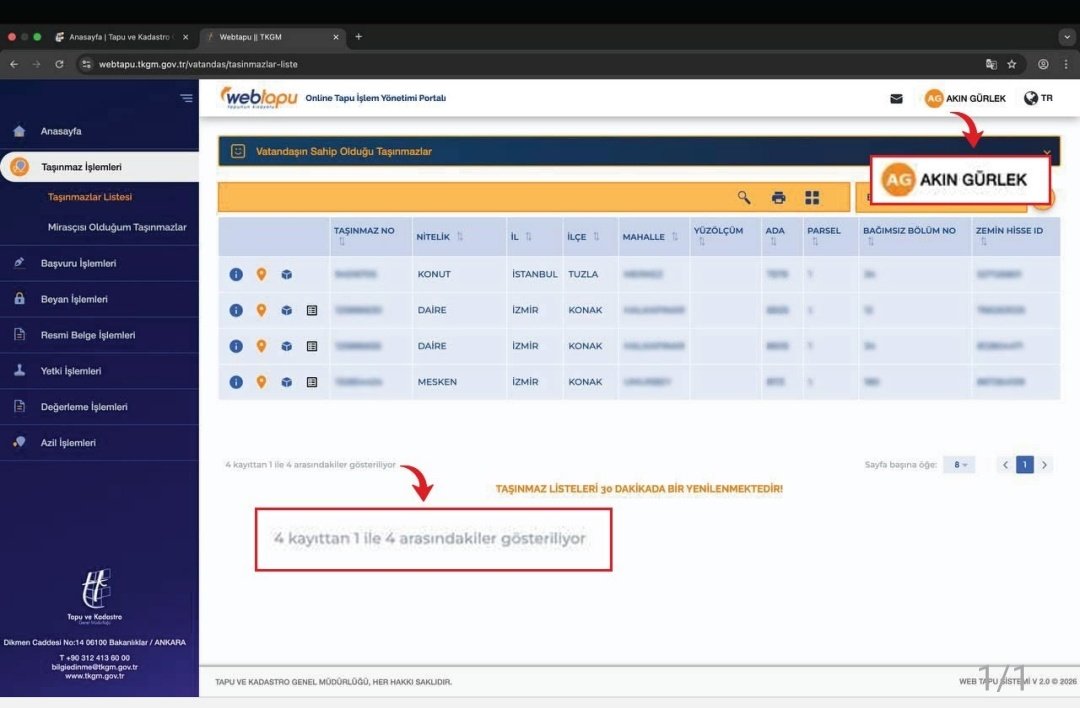Go to the next results page
The image size is (1080, 708).
[1044, 465]
